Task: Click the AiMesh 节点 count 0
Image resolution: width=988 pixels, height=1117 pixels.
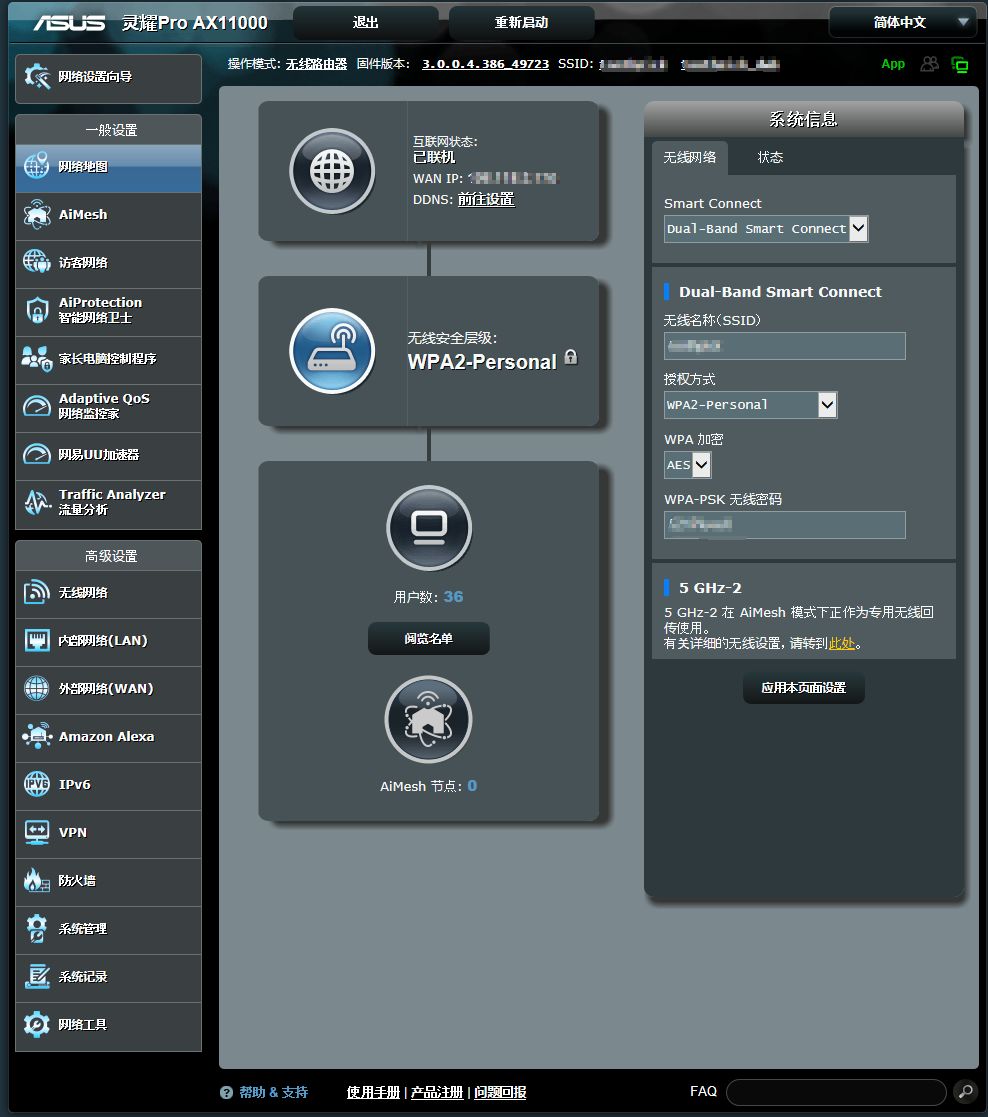Action: 472,786
